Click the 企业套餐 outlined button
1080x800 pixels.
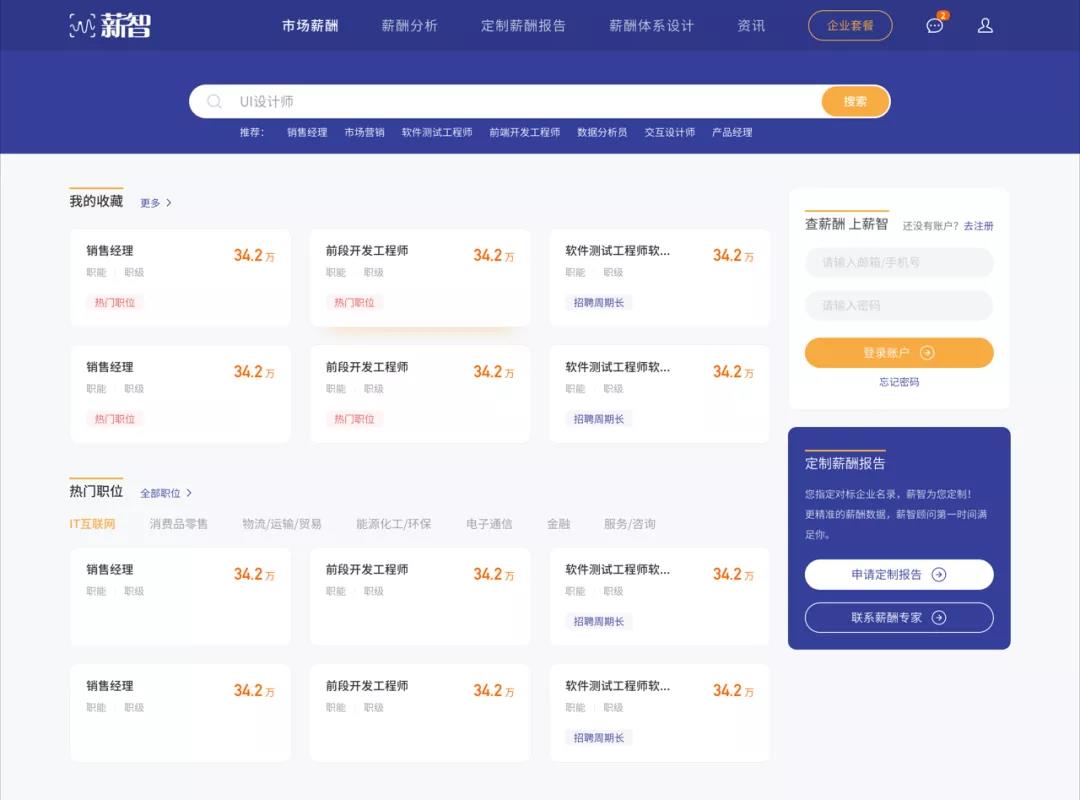click(x=850, y=26)
